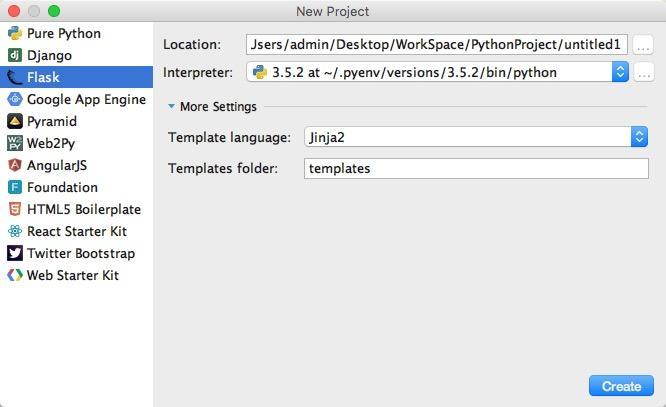Image resolution: width=666 pixels, height=407 pixels.
Task: Select the HTML5 Boilerplate label
Action: (84, 209)
